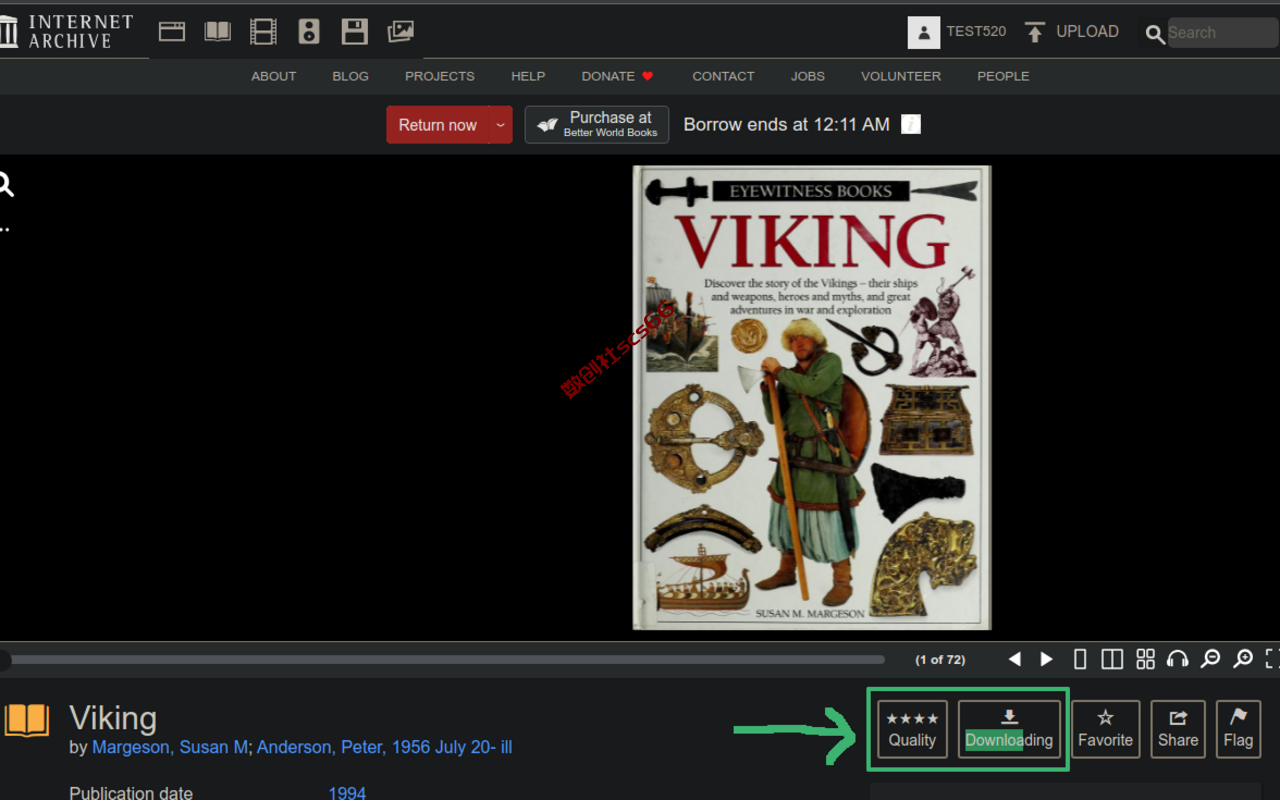Zoom out of the book page
Viewport: 1280px width, 800px height.
click(x=1210, y=659)
